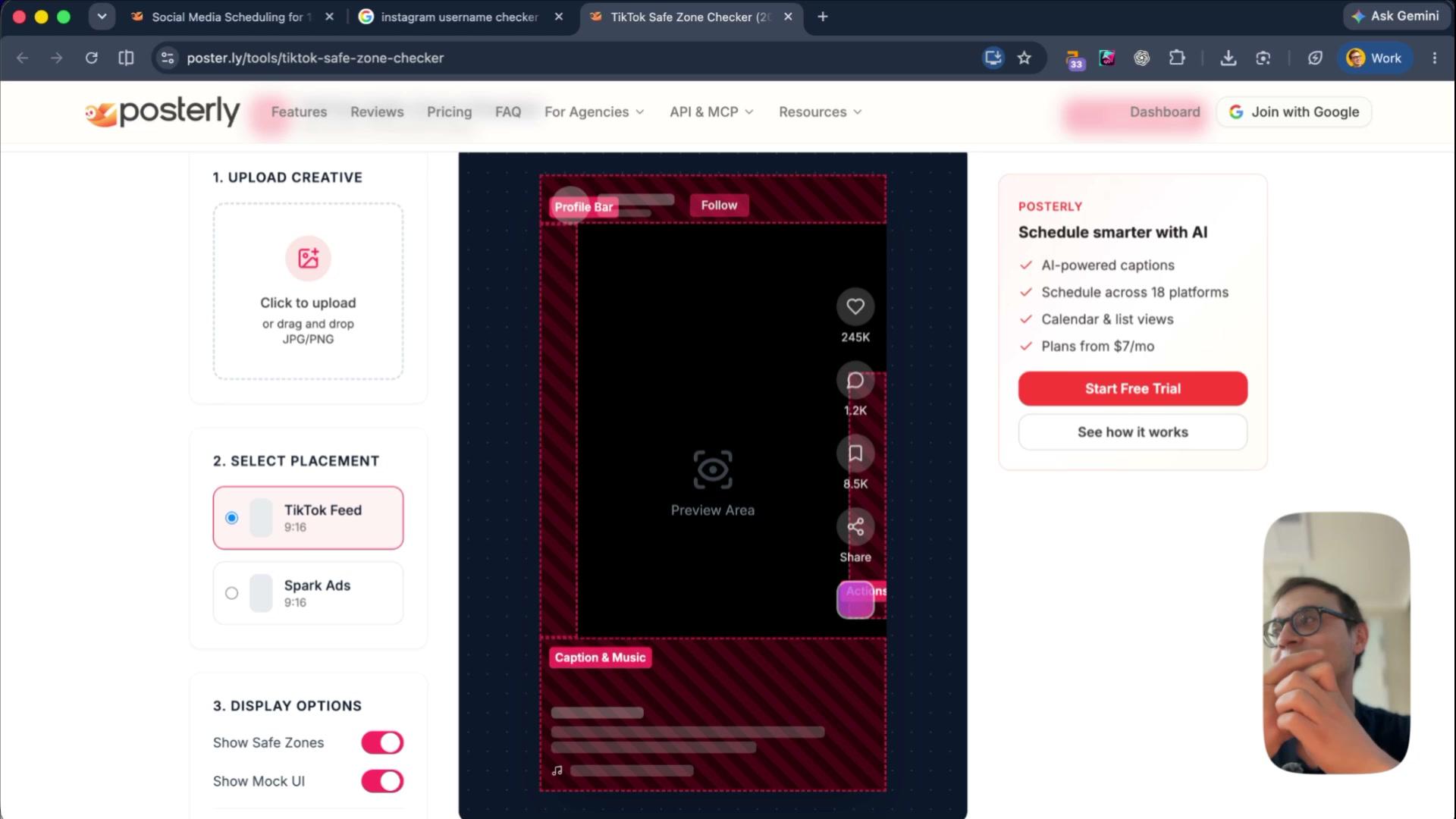Click Start Free Trial button

1133,388
